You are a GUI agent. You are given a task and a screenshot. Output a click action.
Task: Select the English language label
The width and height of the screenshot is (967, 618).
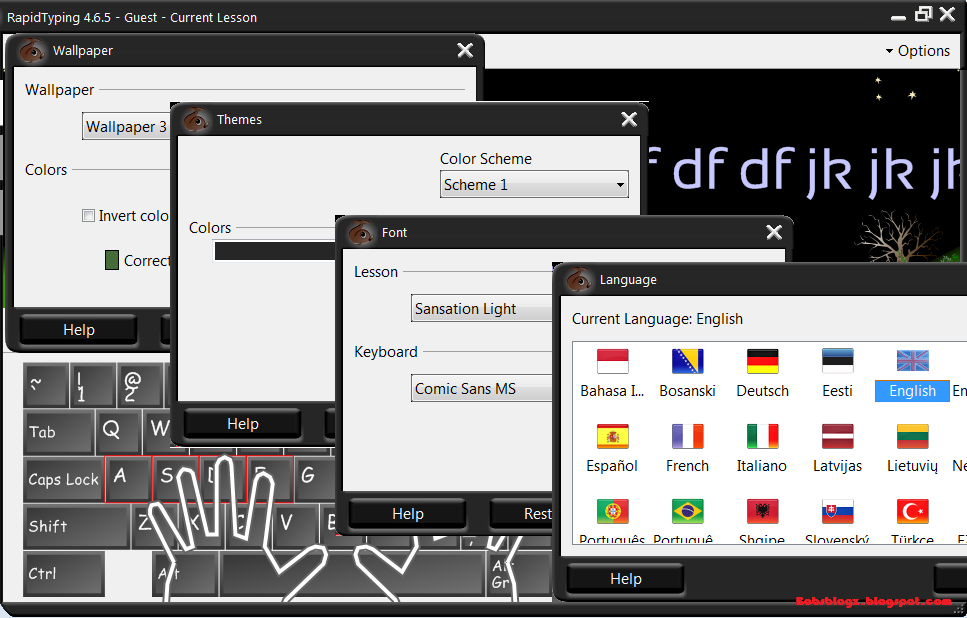point(912,391)
